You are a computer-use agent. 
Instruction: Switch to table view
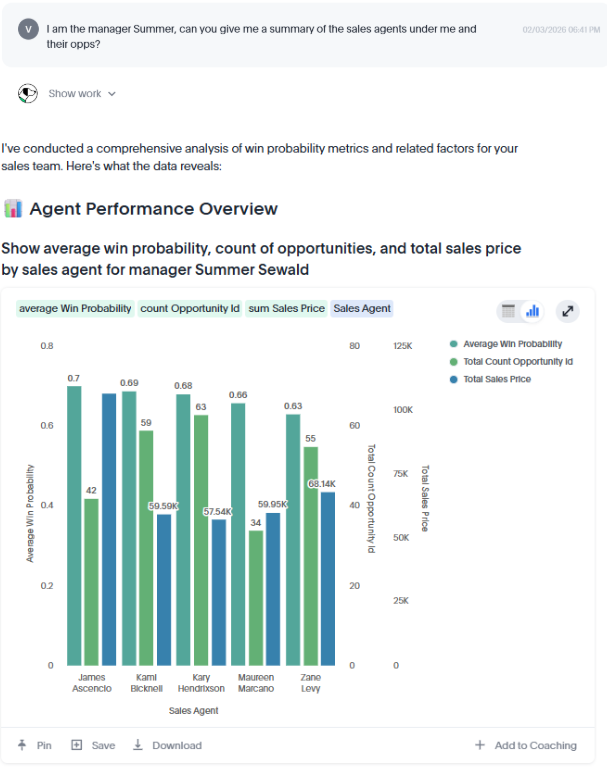coord(509,311)
